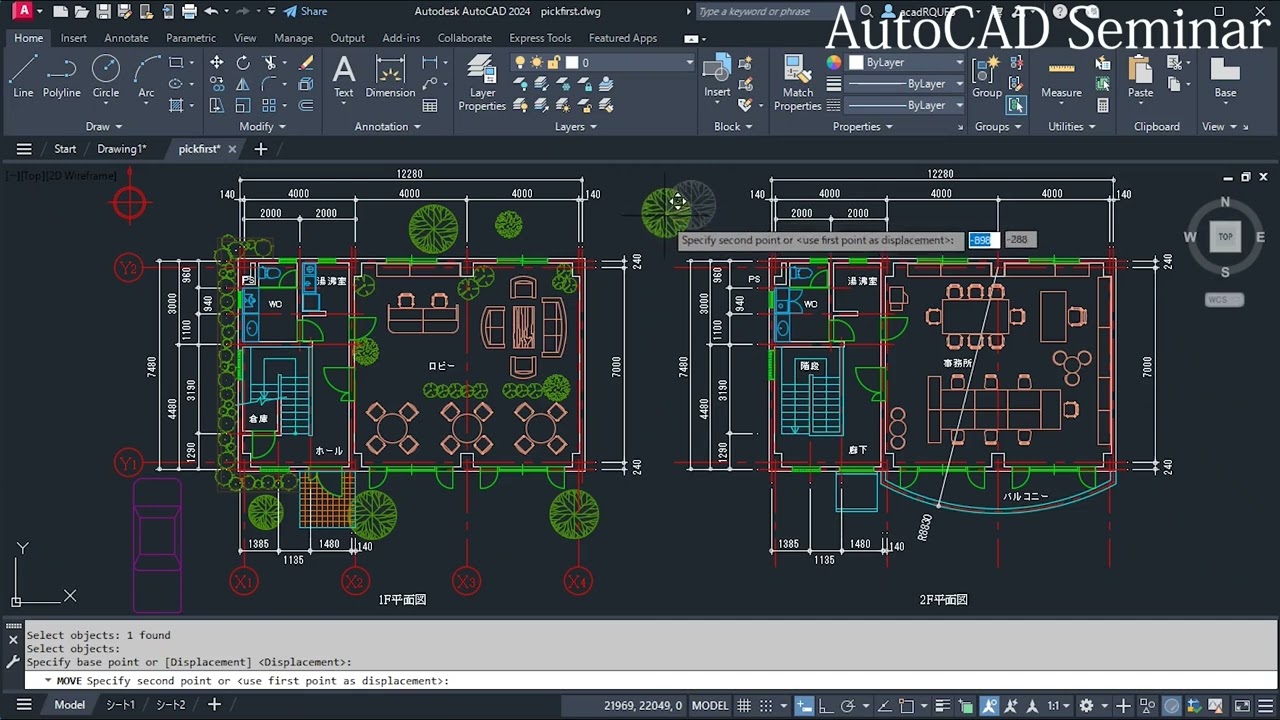Expand the Modify panel dropdown

(262, 127)
